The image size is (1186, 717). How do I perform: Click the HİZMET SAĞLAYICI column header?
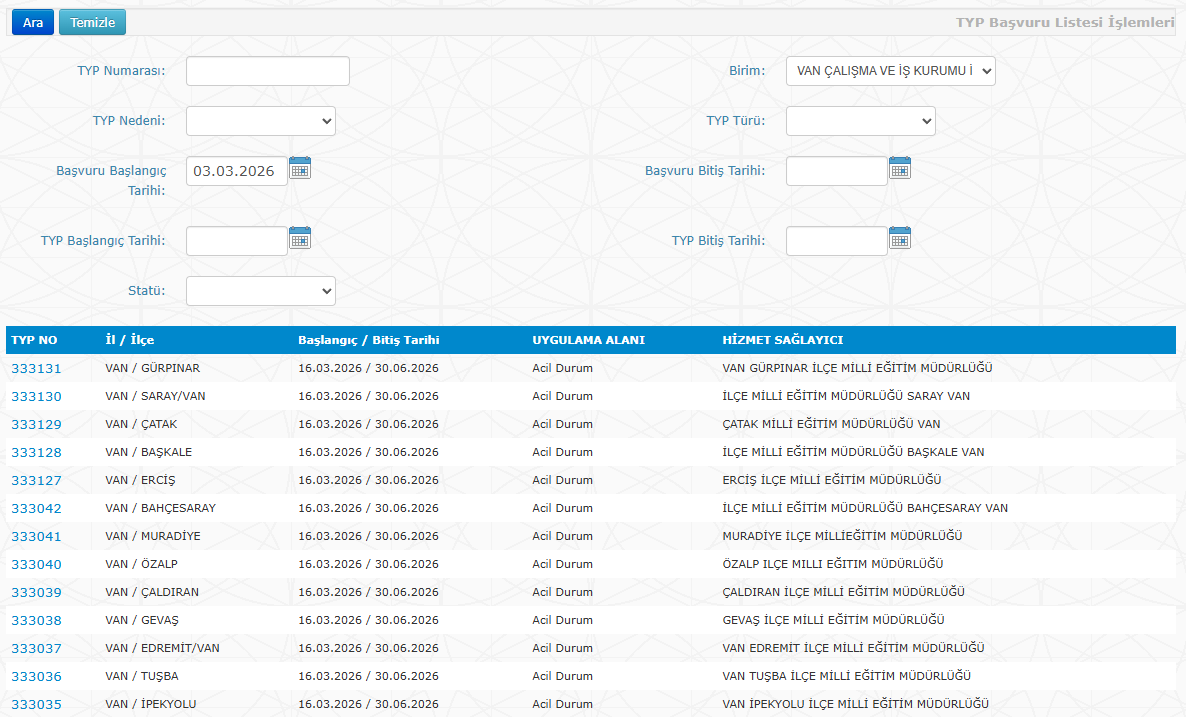click(x=782, y=340)
